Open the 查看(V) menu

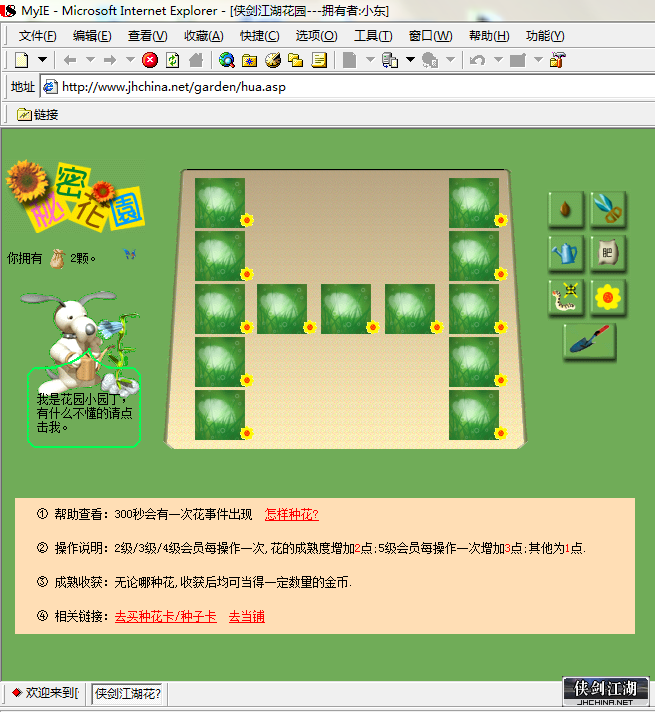(x=148, y=35)
